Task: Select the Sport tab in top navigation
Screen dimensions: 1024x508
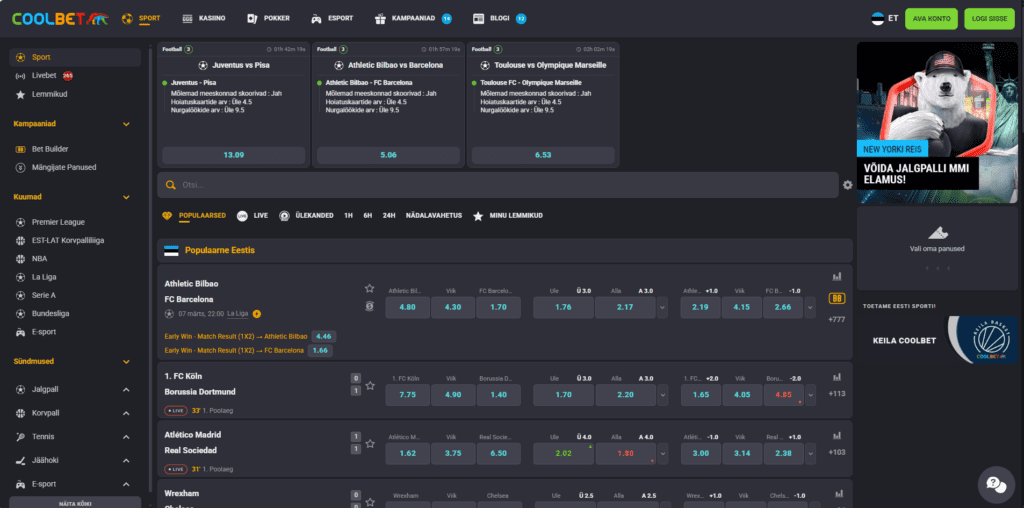Action: click(141, 18)
